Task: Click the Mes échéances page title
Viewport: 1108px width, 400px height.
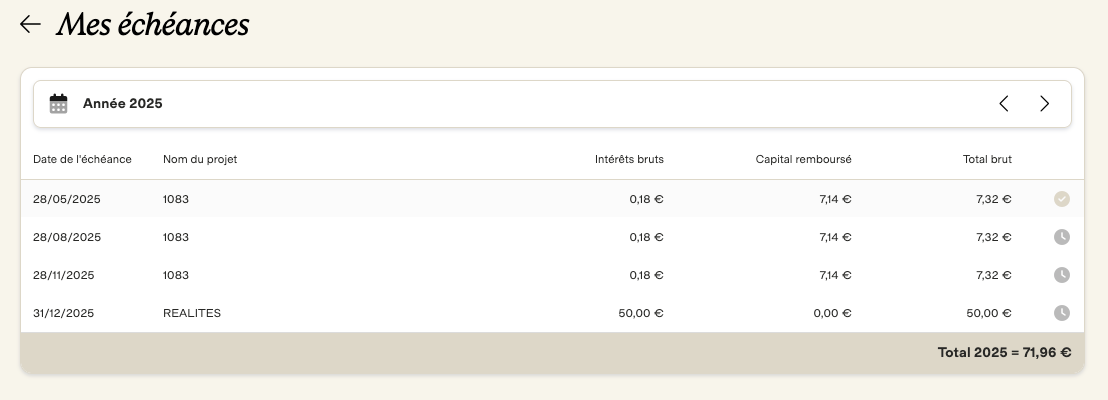Action: (153, 25)
